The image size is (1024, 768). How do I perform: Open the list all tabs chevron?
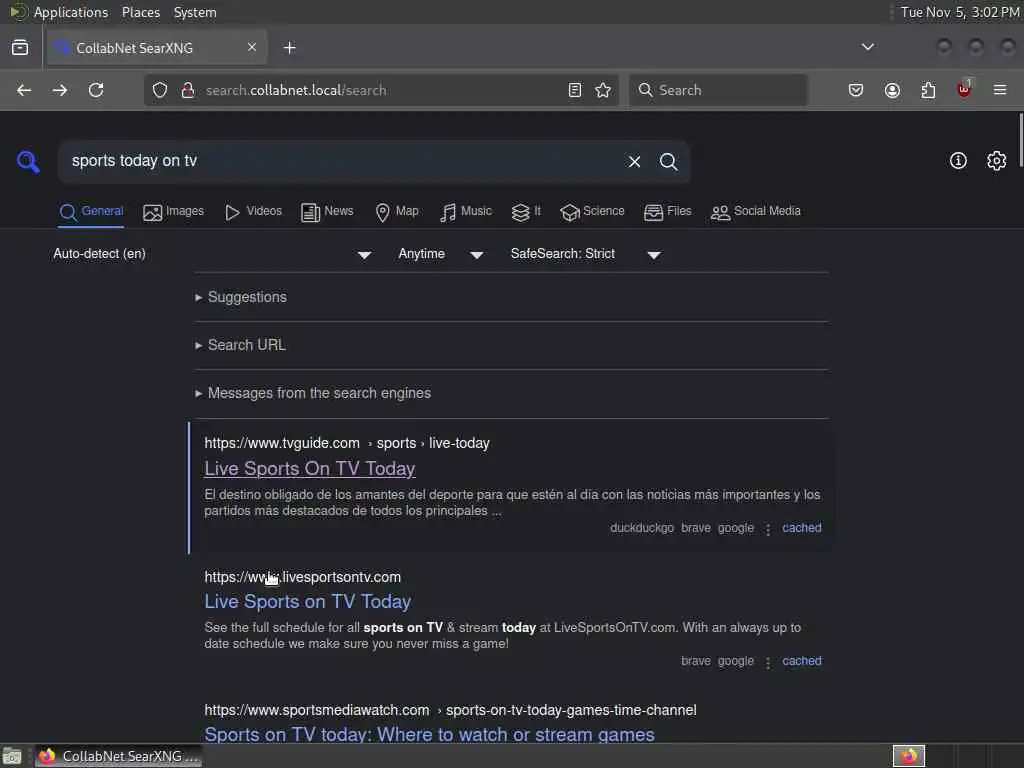[x=867, y=47]
